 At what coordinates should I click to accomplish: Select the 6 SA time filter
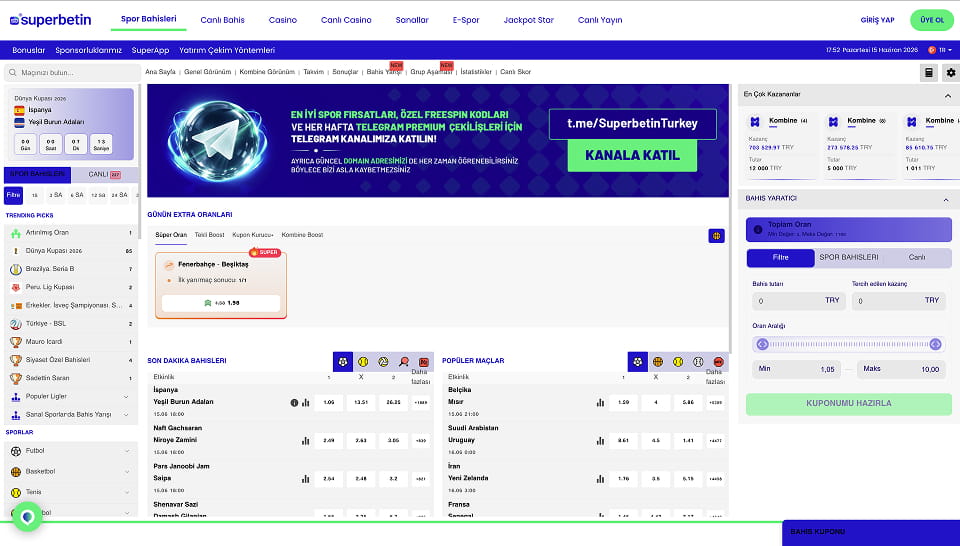[x=77, y=195]
